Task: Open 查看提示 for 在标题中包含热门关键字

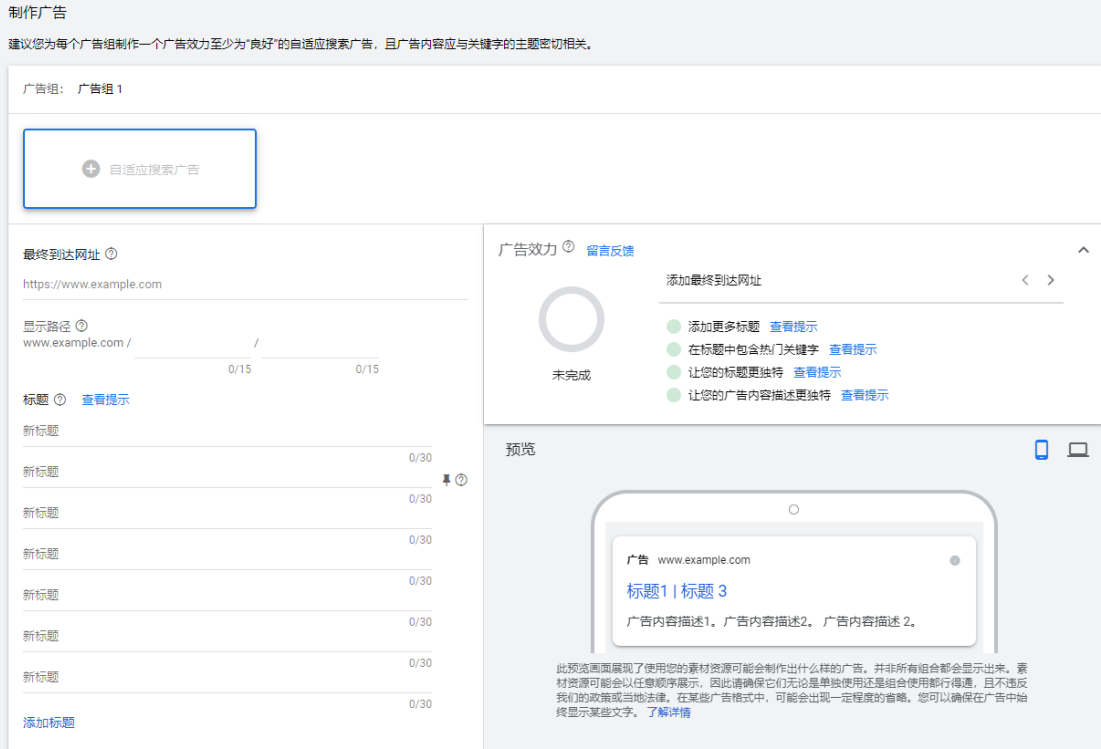Action: (x=853, y=350)
